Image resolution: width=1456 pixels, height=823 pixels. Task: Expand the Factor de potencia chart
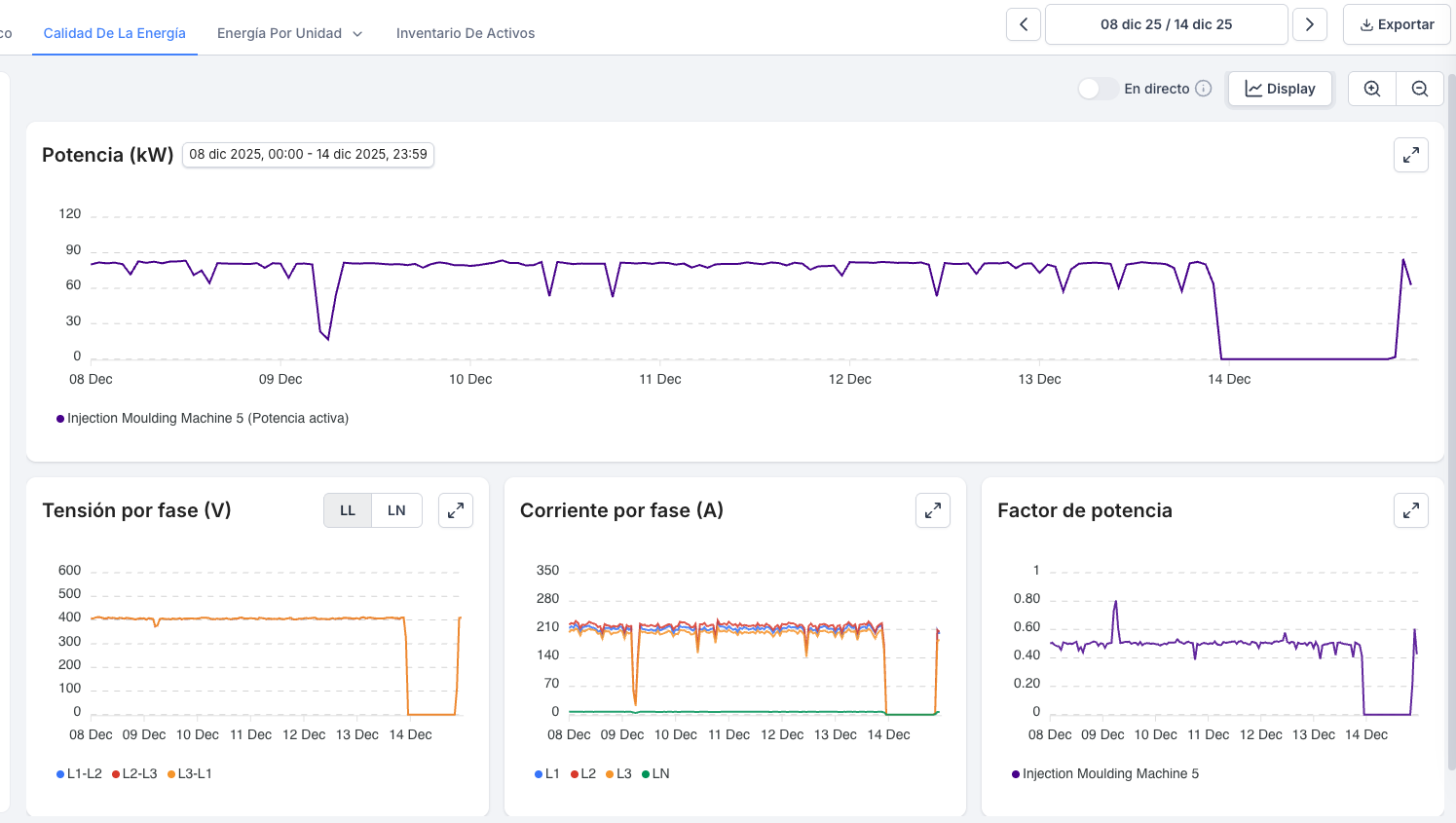[1410, 510]
